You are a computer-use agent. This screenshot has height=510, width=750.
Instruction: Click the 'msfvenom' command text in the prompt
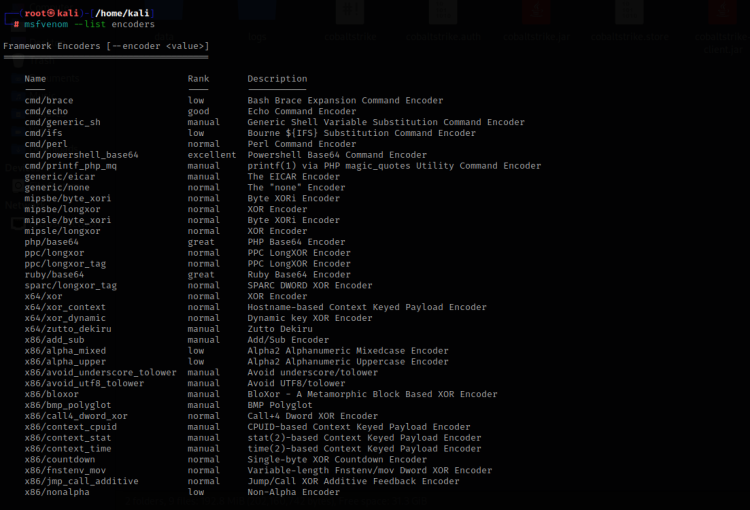46,24
